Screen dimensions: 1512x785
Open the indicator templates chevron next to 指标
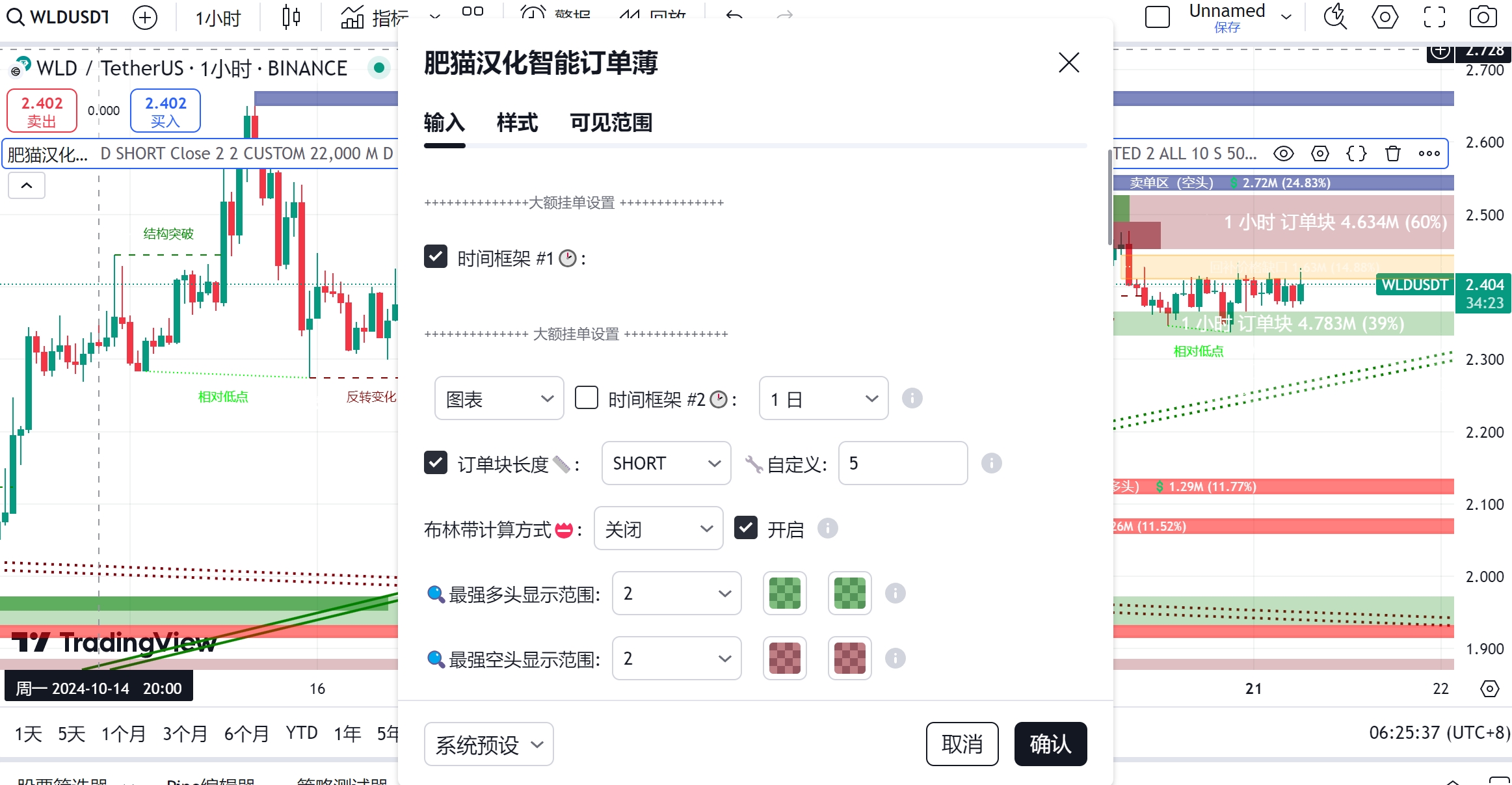[435, 17]
